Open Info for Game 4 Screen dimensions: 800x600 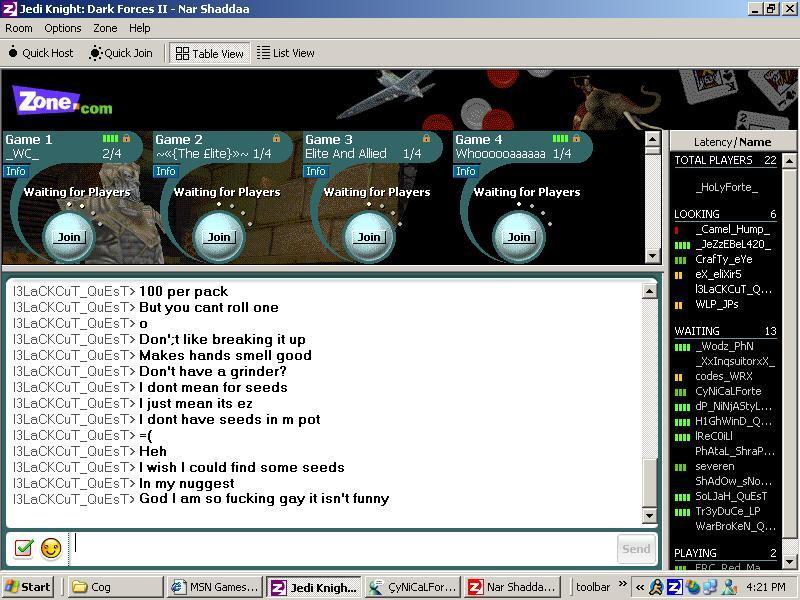tap(465, 171)
